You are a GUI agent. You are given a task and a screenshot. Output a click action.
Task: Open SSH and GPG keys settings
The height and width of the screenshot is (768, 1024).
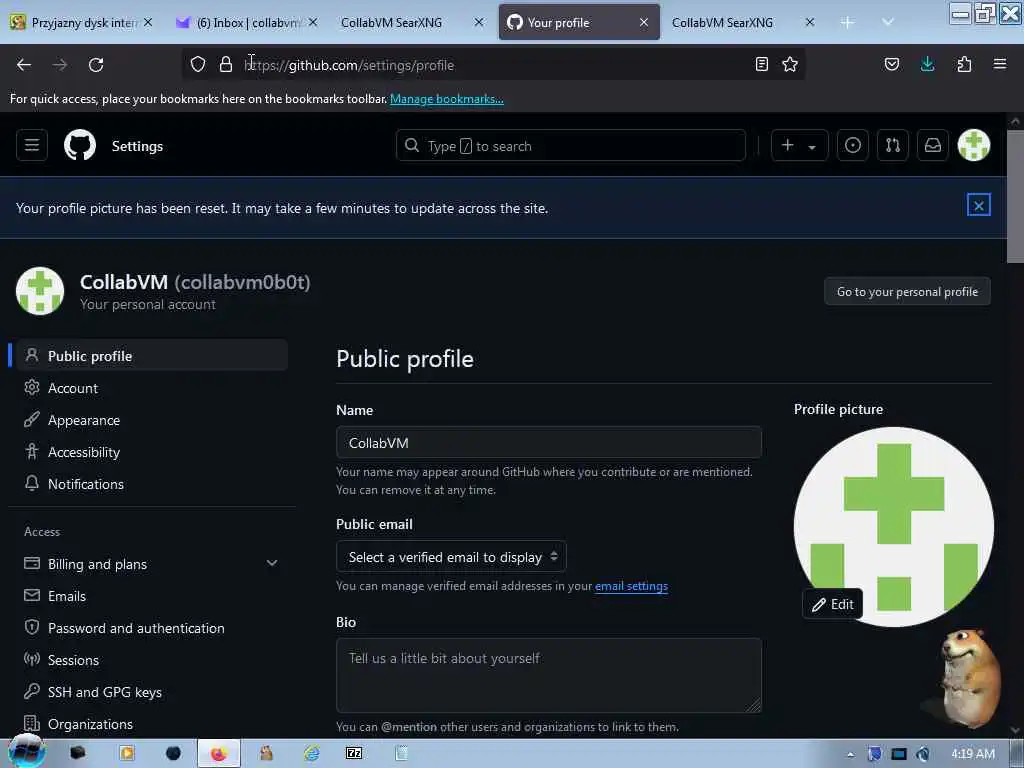(x=152, y=692)
